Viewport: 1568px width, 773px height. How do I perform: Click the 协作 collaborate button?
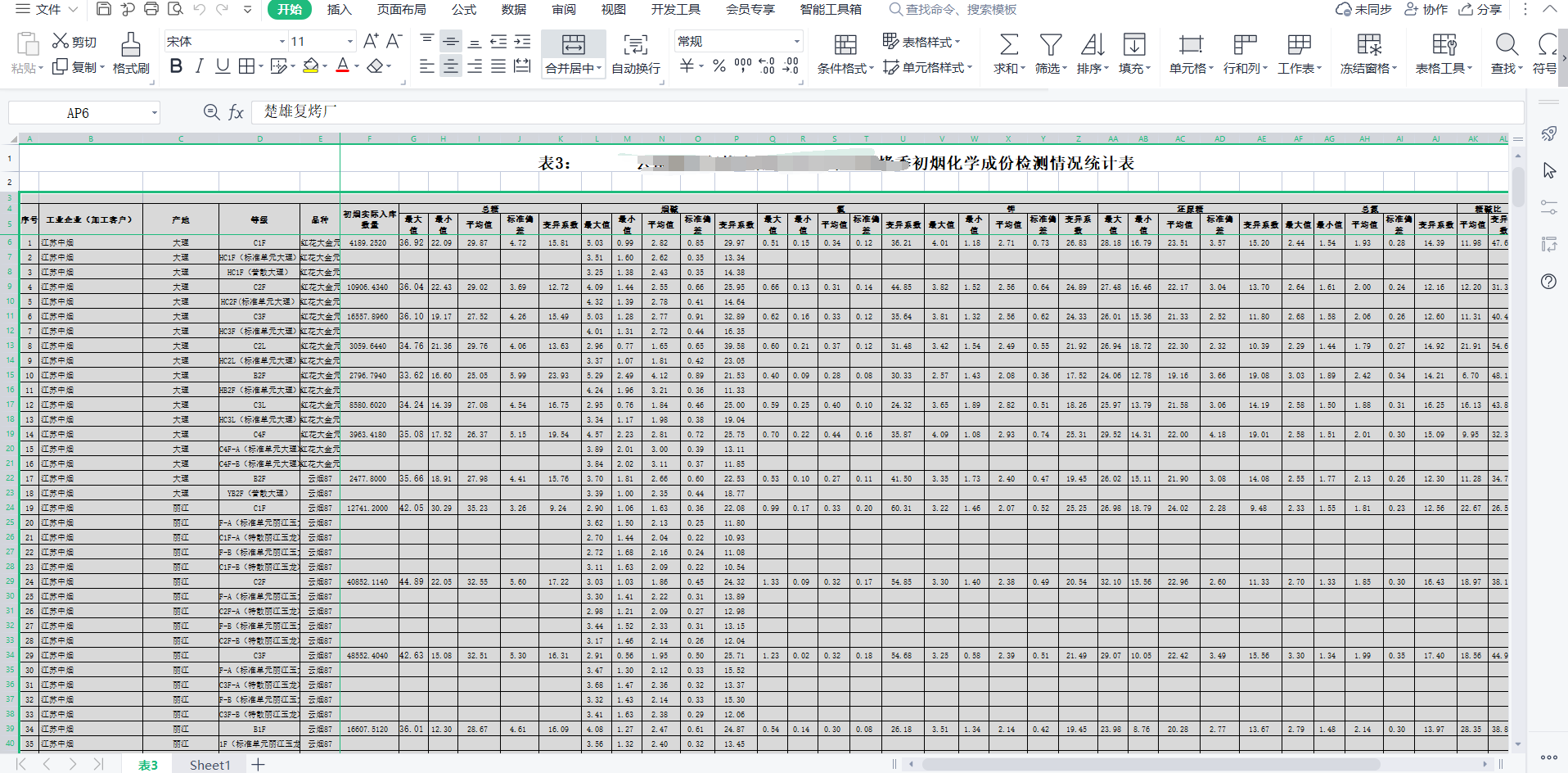pos(1426,9)
